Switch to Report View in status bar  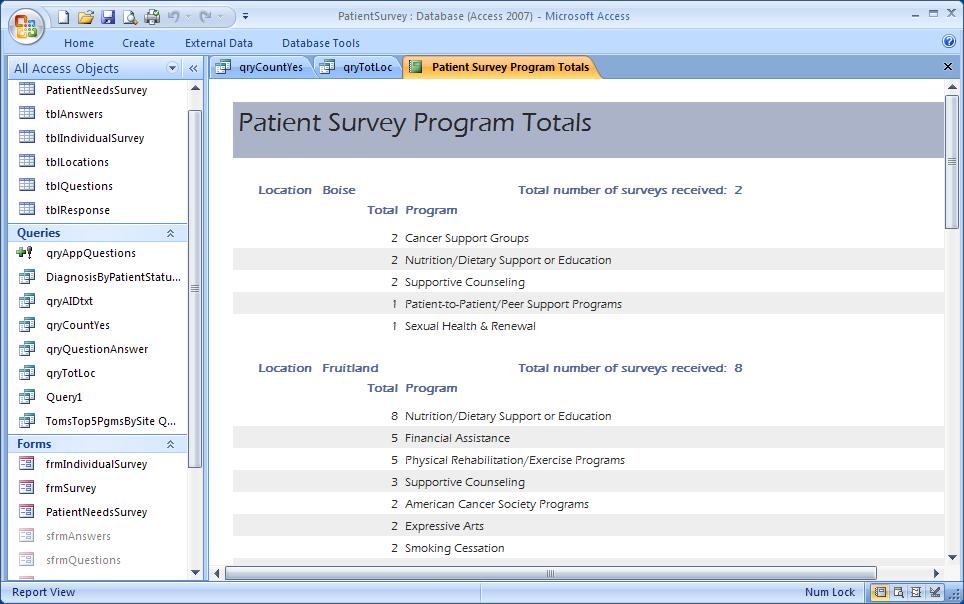click(879, 592)
